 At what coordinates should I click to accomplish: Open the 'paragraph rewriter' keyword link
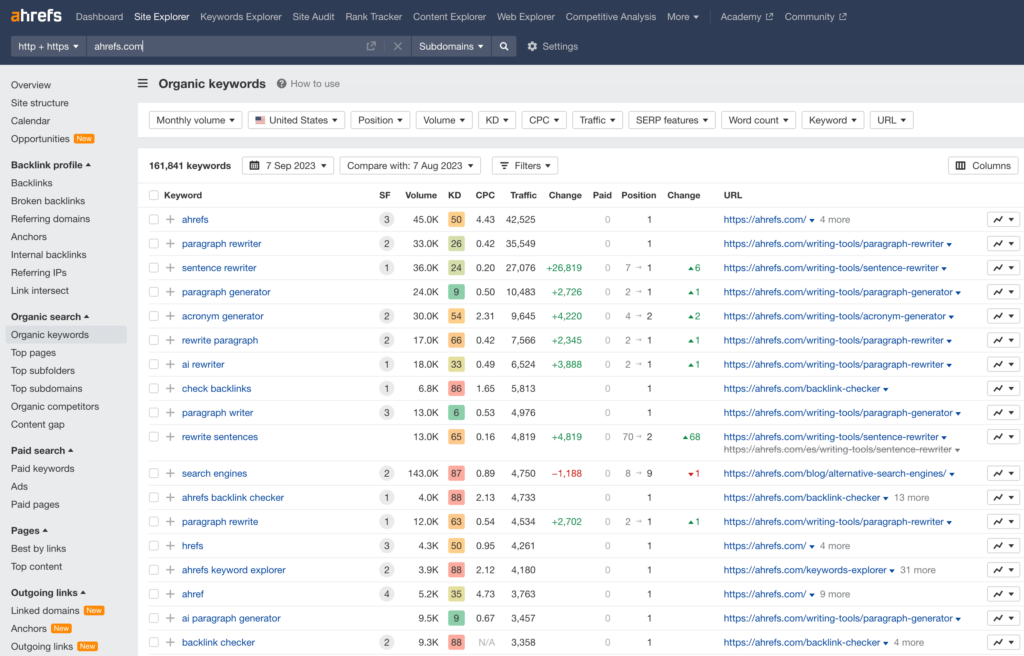[x=221, y=244]
